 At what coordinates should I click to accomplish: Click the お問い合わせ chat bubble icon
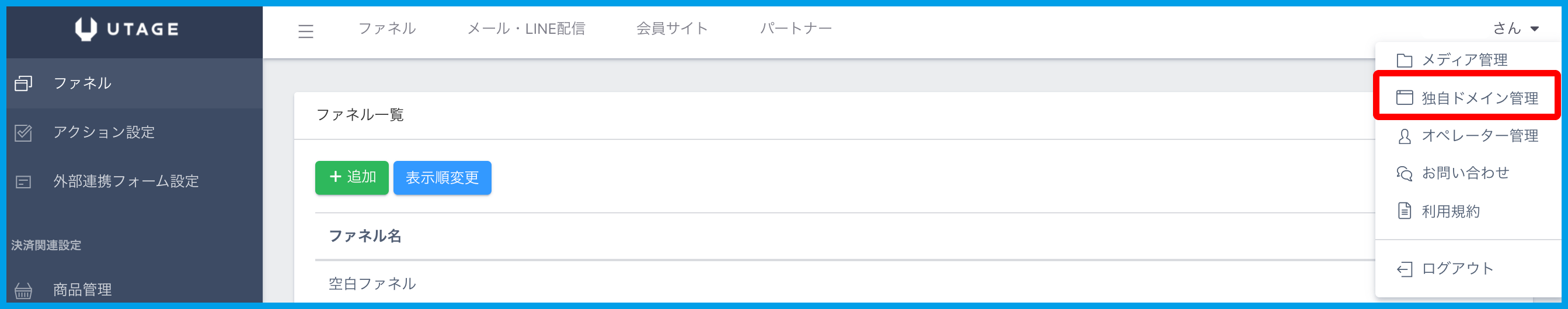coord(1405,174)
